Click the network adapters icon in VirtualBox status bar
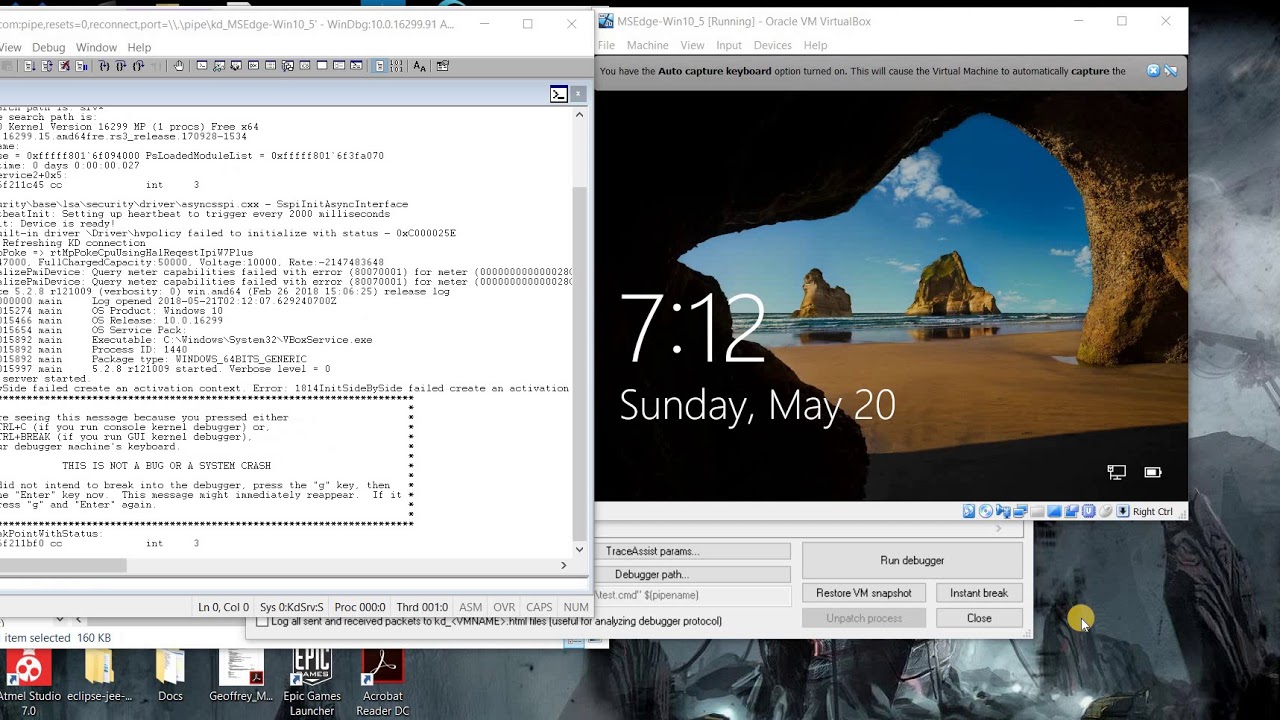The width and height of the screenshot is (1280, 720). pyautogui.click(x=1020, y=511)
